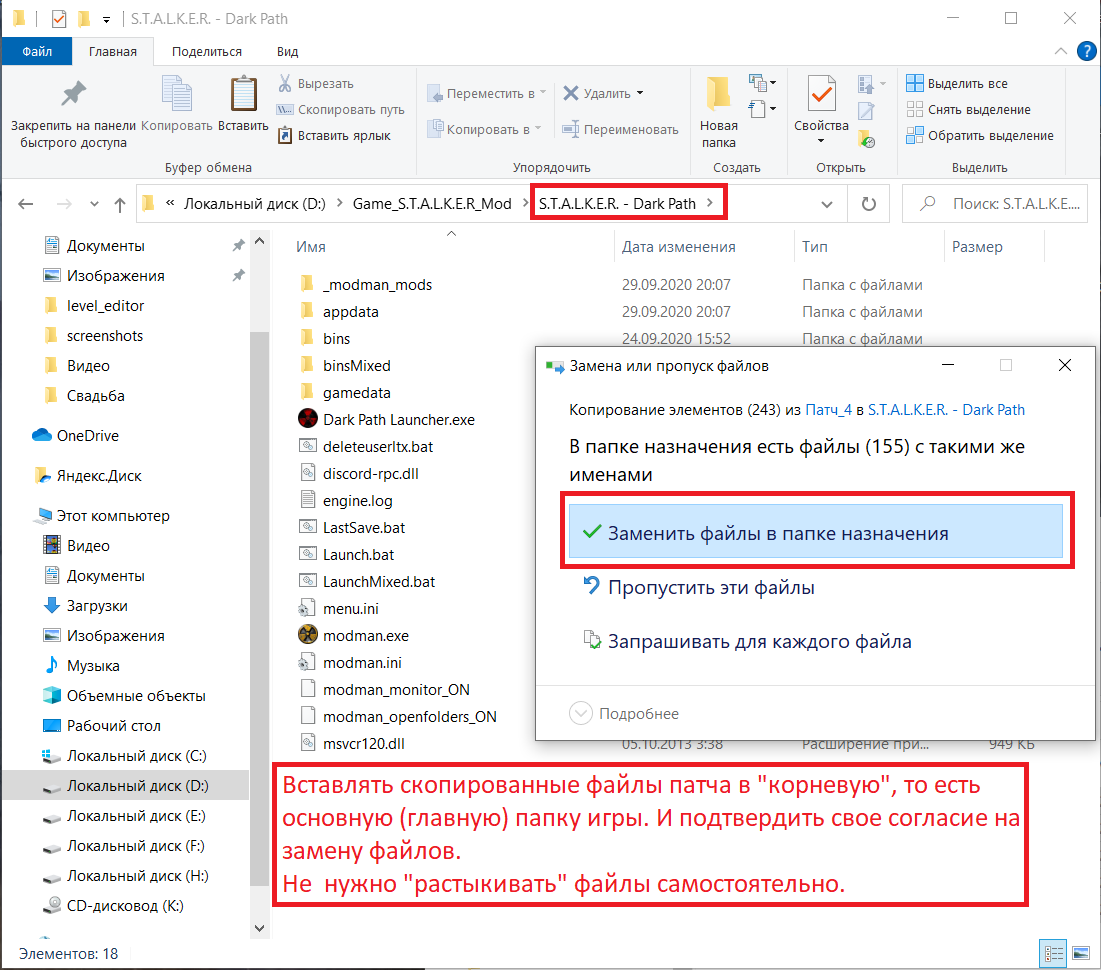Select the modman.exe file
This screenshot has height=970, width=1101.
point(353,636)
